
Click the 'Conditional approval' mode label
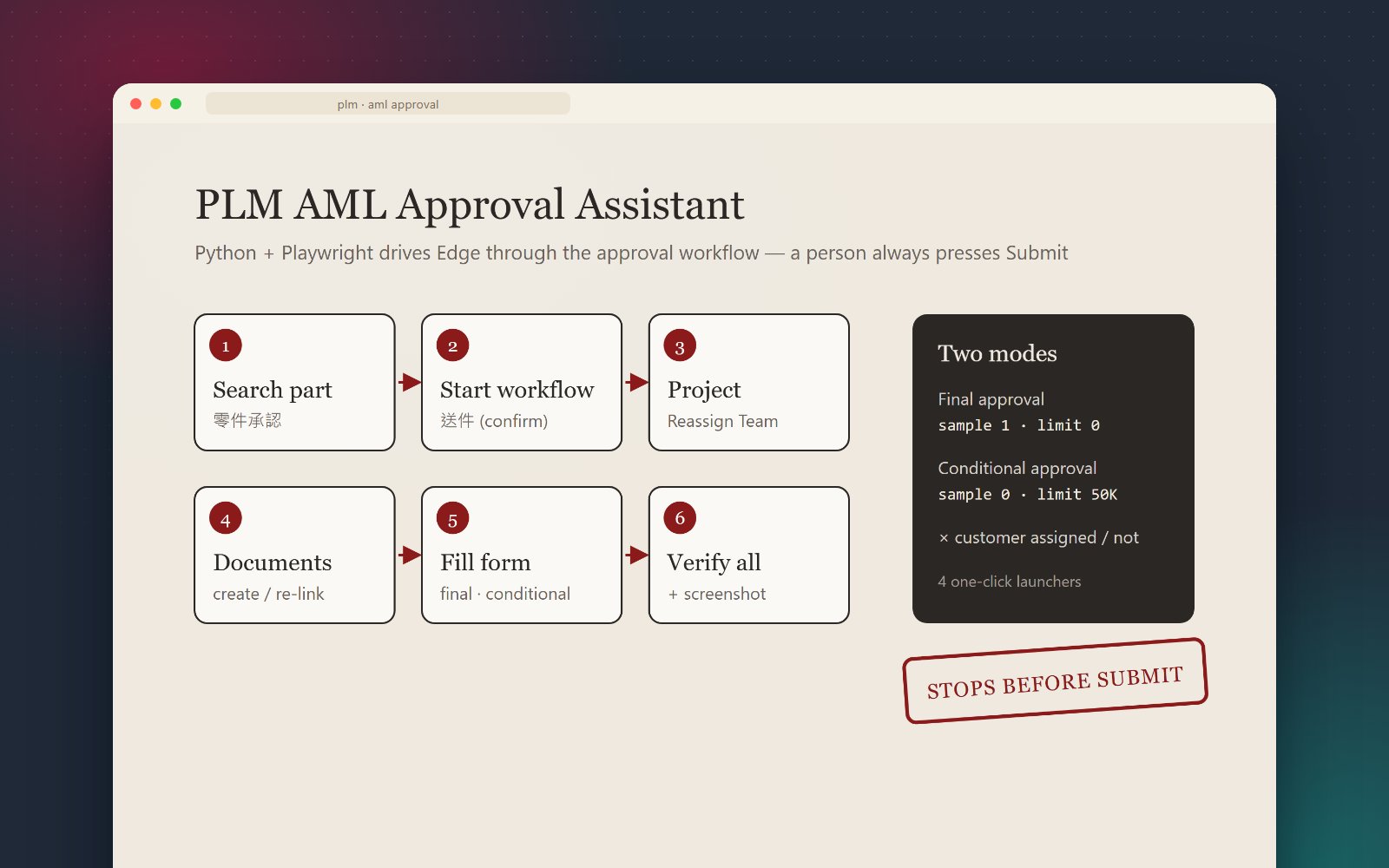click(x=1017, y=468)
